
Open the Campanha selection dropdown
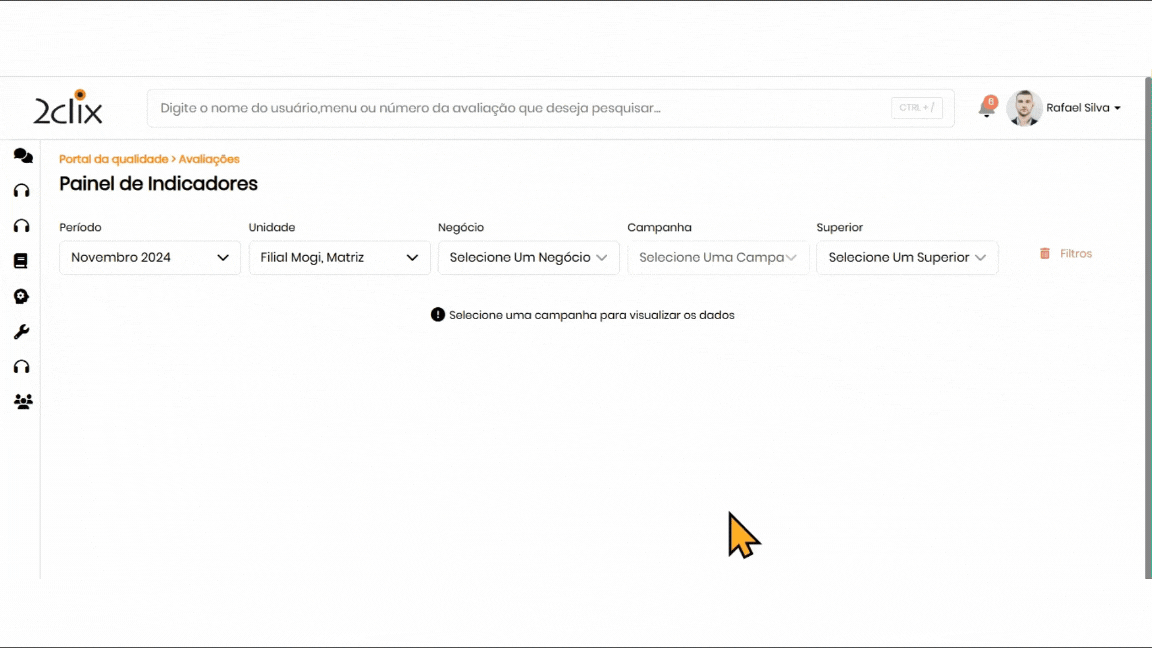[x=718, y=258]
